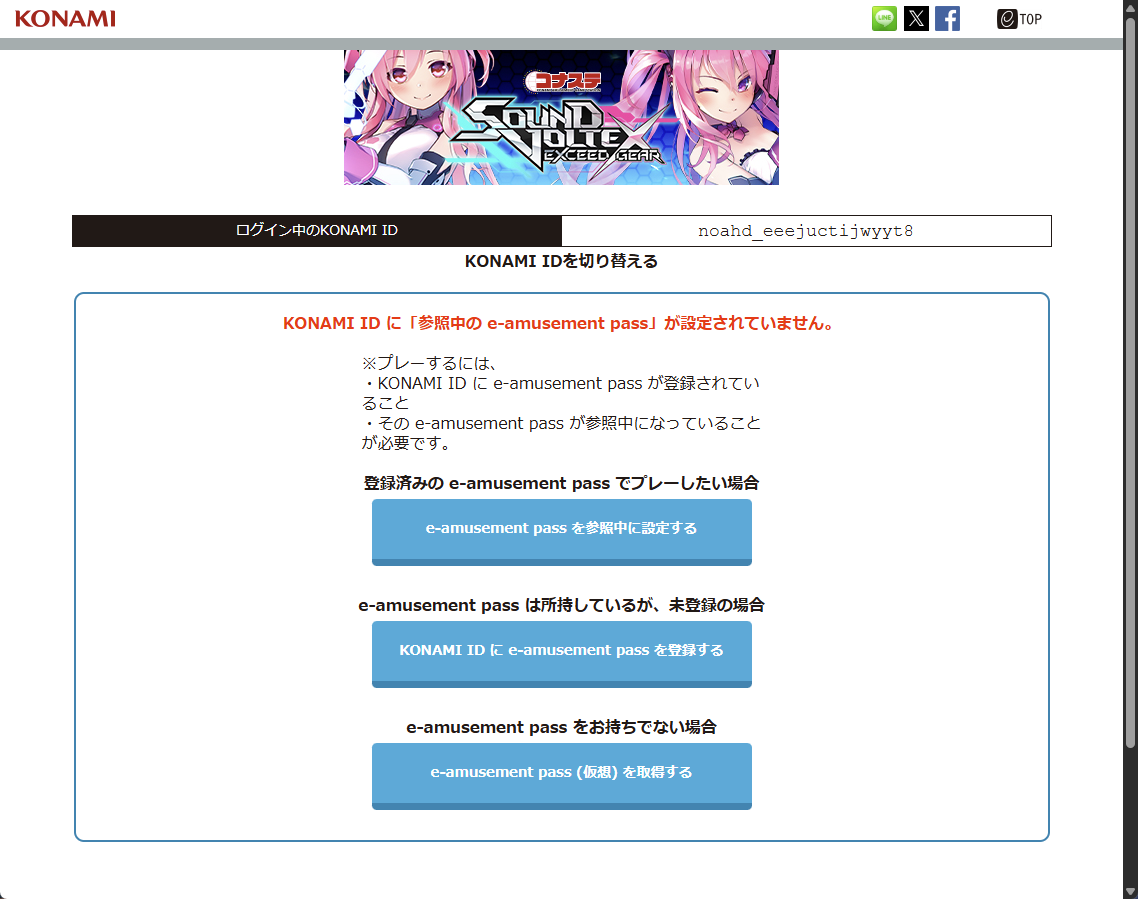Click the scrollbar's down arrow

click(1130, 890)
